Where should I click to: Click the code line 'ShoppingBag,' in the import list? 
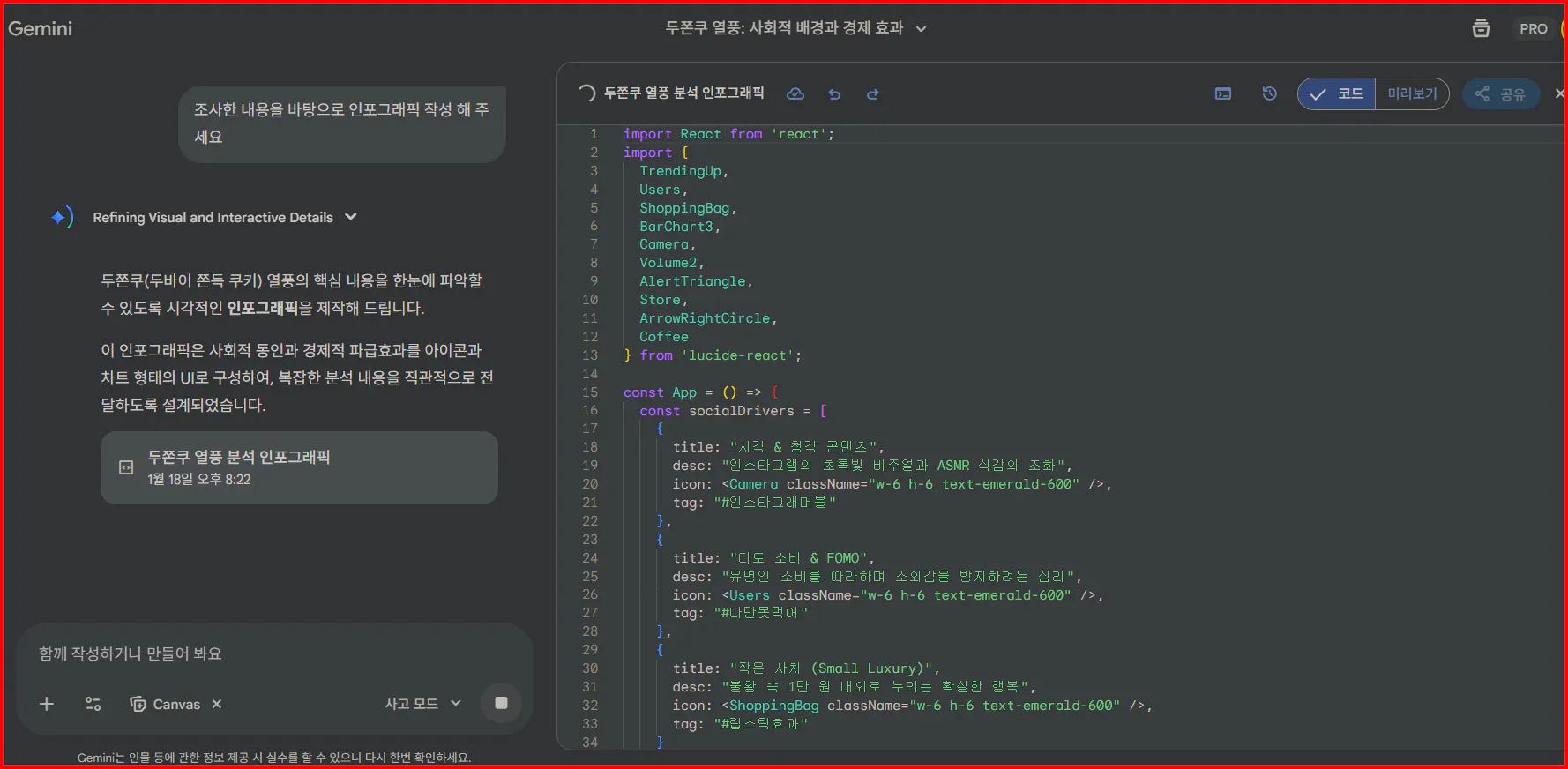[x=688, y=208]
